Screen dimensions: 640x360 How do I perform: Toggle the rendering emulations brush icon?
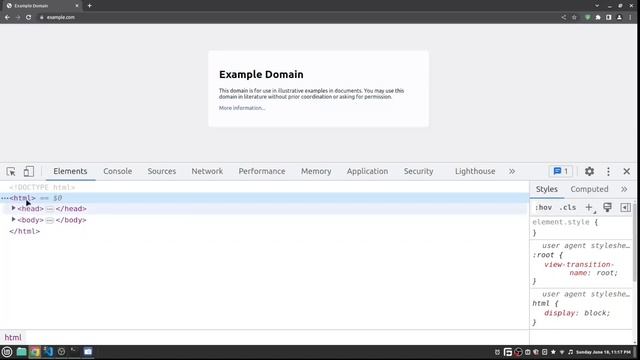pyautogui.click(x=607, y=207)
